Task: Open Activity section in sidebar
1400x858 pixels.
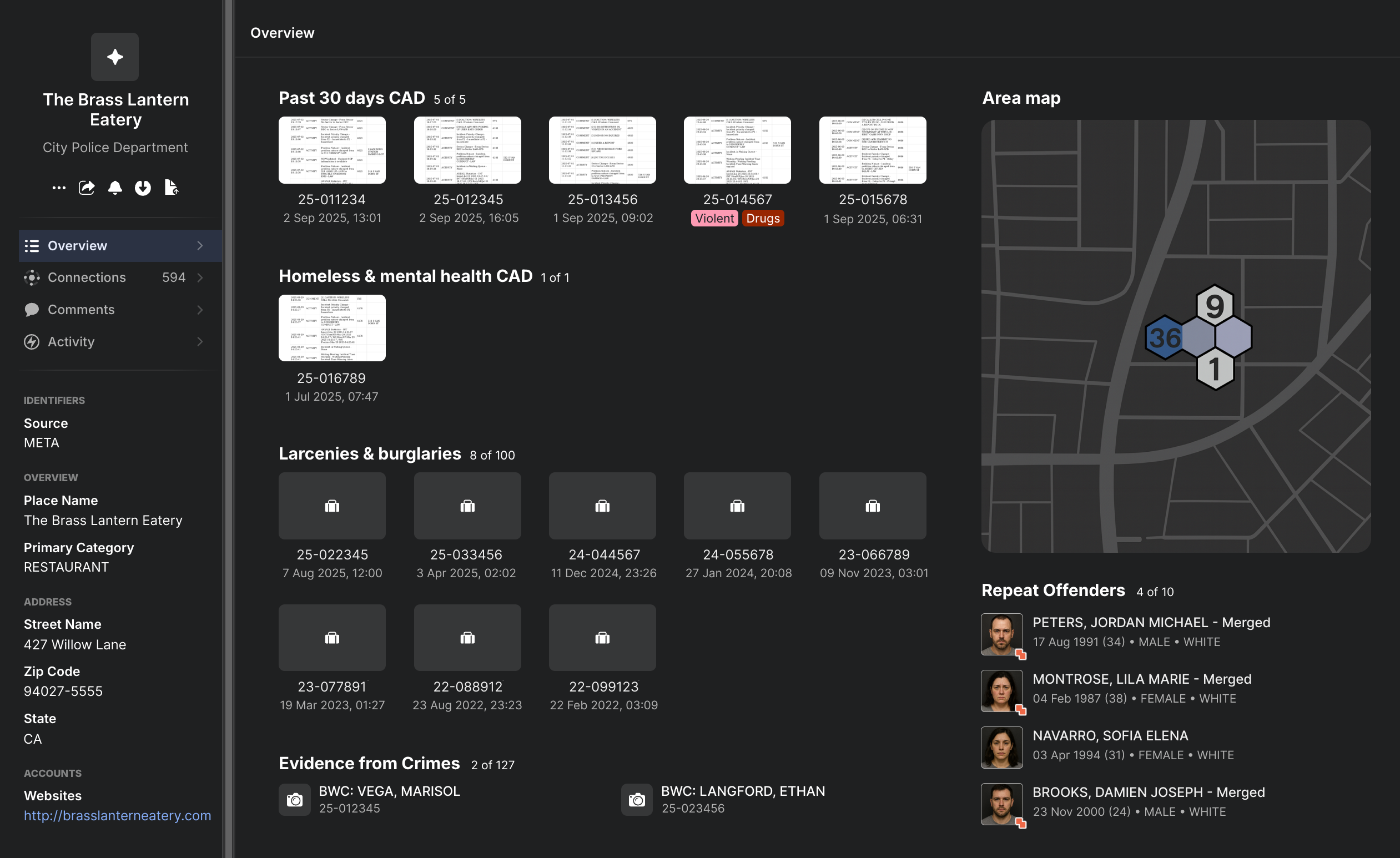Action: click(x=71, y=341)
